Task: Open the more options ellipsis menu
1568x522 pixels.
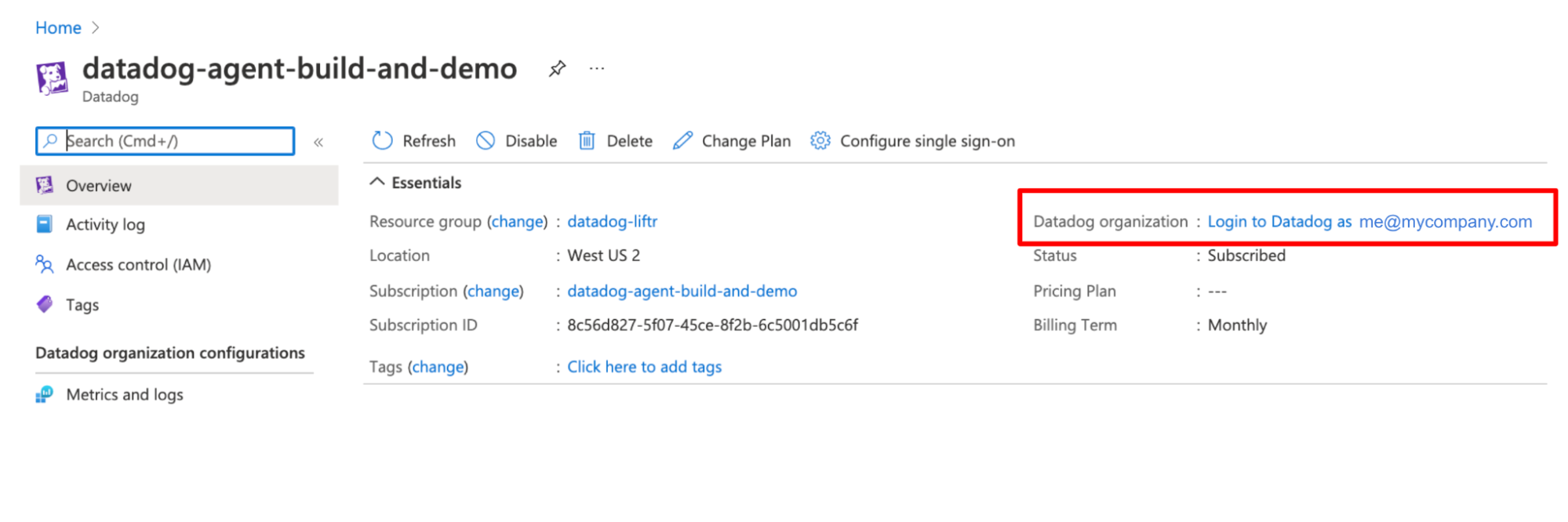Action: [597, 69]
